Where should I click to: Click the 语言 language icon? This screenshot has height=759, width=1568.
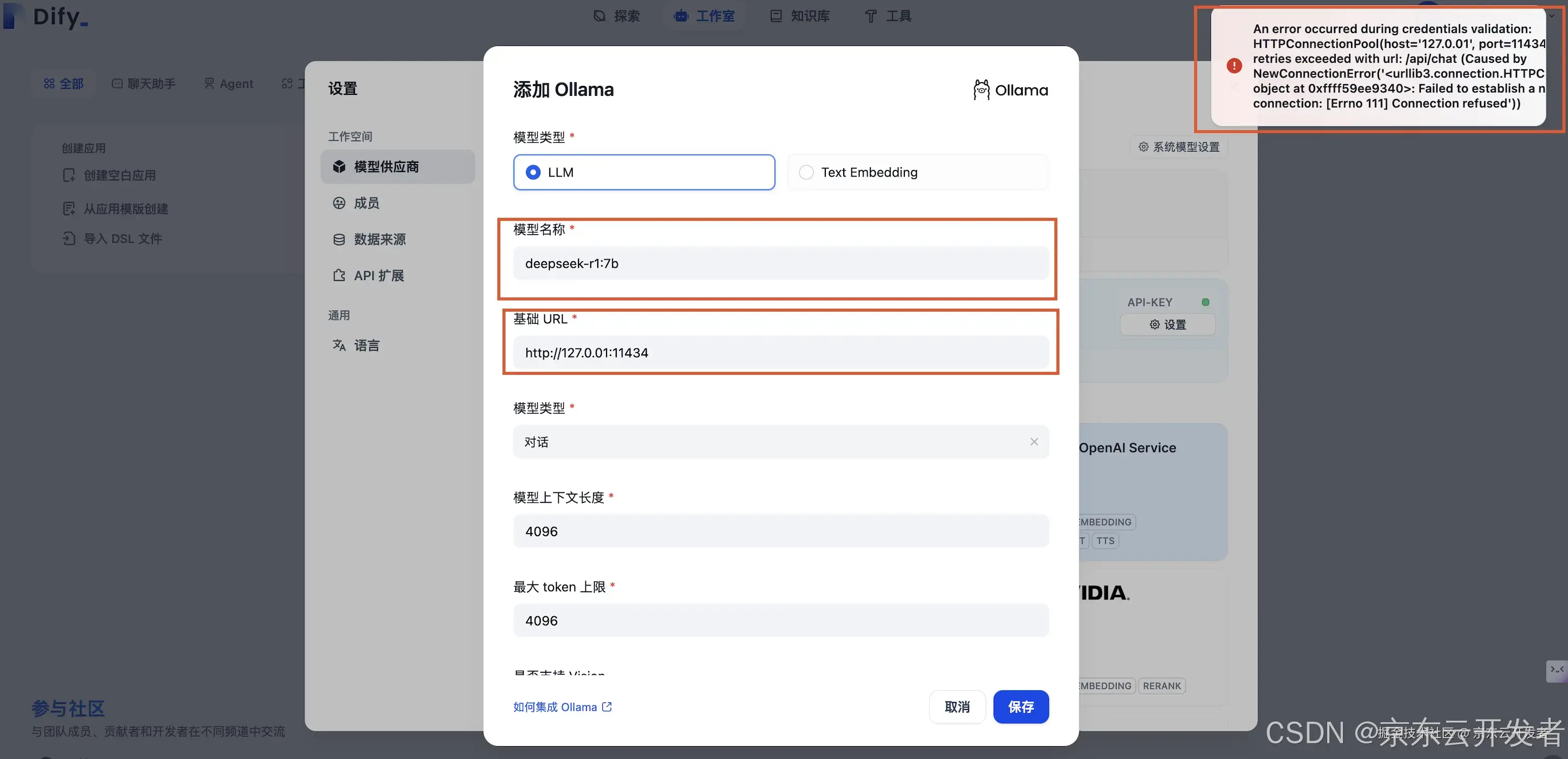tap(339, 346)
